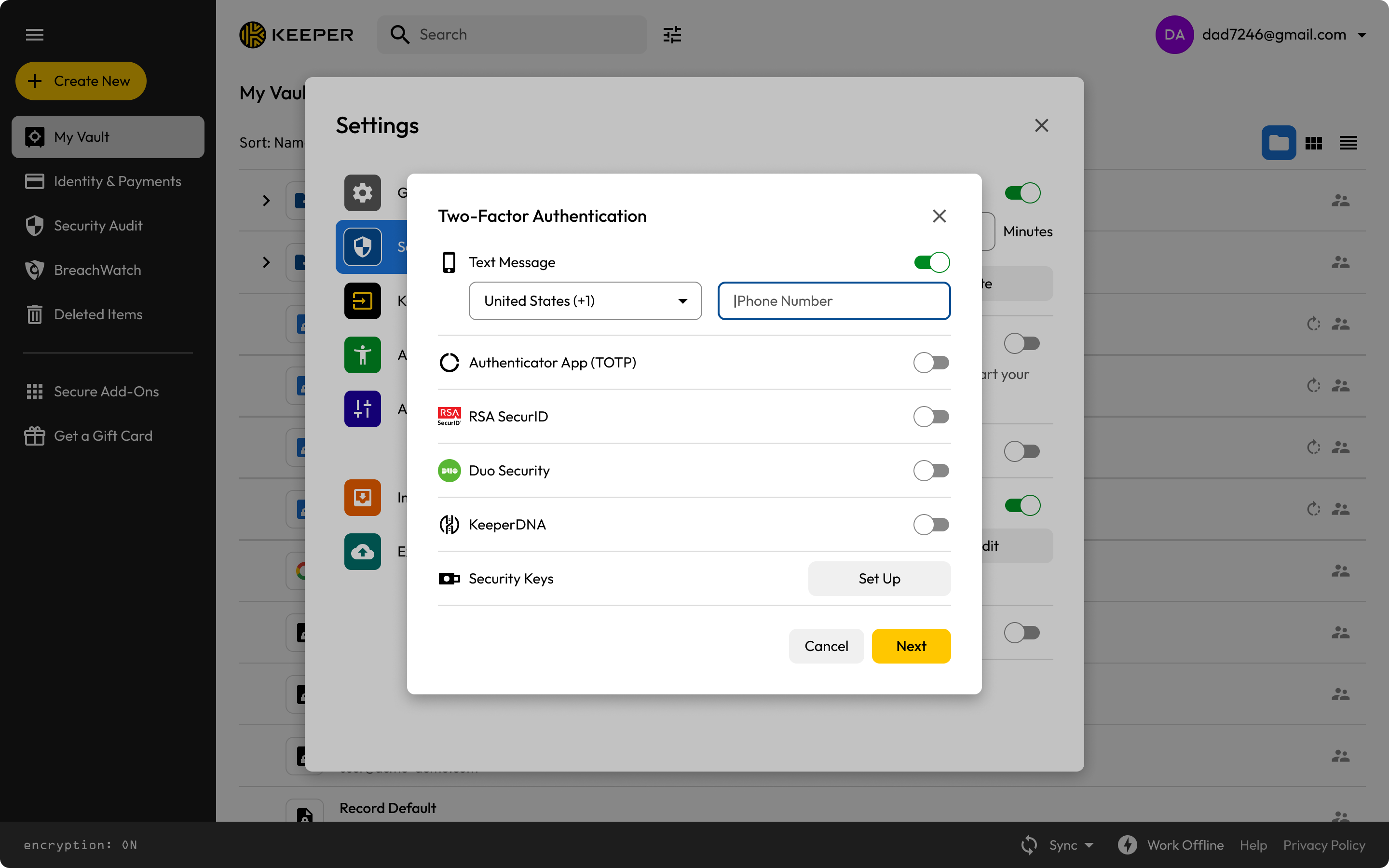Screen dimensions: 1389x868
Task: Click the DA account avatar
Action: [1174, 34]
